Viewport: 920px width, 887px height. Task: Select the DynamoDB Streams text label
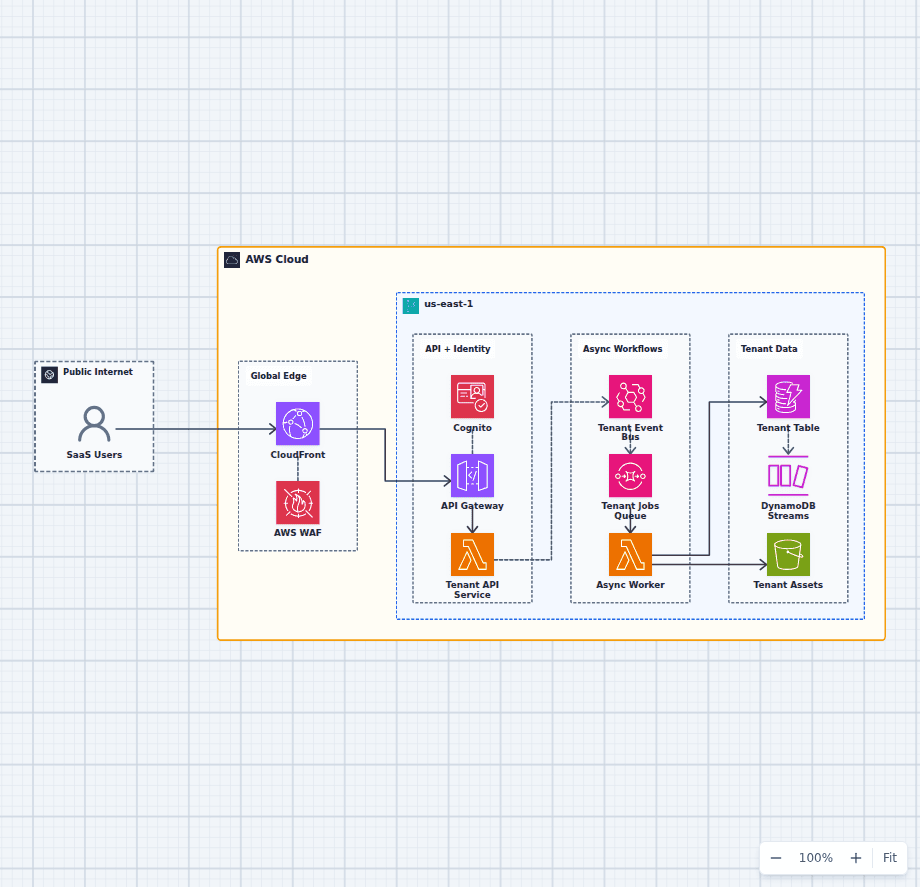coord(788,511)
